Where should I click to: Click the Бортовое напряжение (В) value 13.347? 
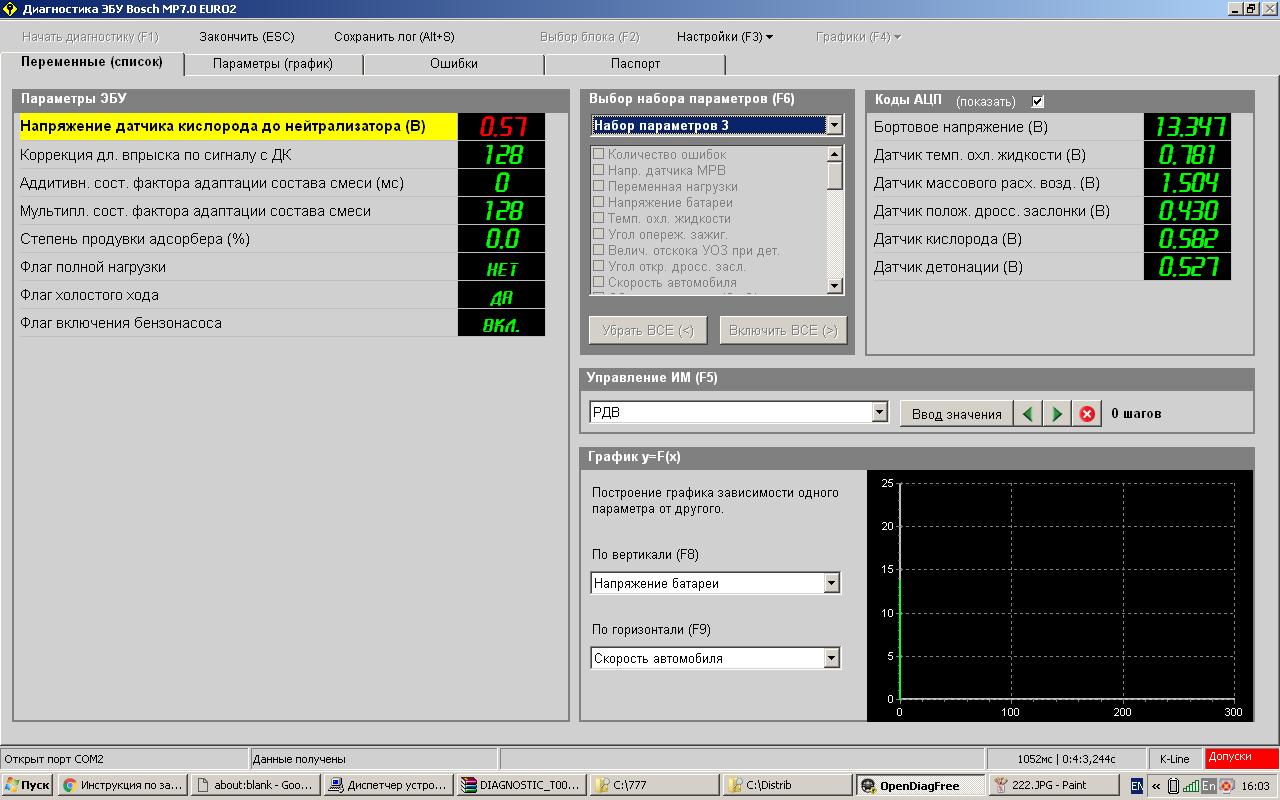click(x=1187, y=127)
